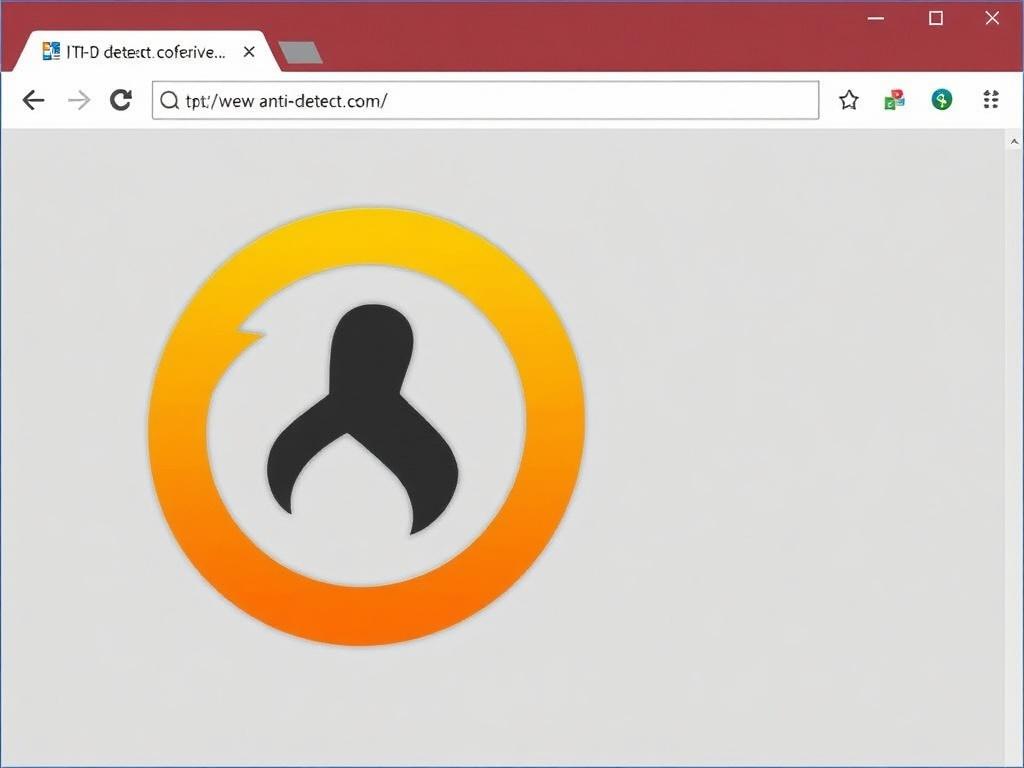Image resolution: width=1024 pixels, height=768 pixels.
Task: Close the detect.coferive tab
Action: coord(249,52)
